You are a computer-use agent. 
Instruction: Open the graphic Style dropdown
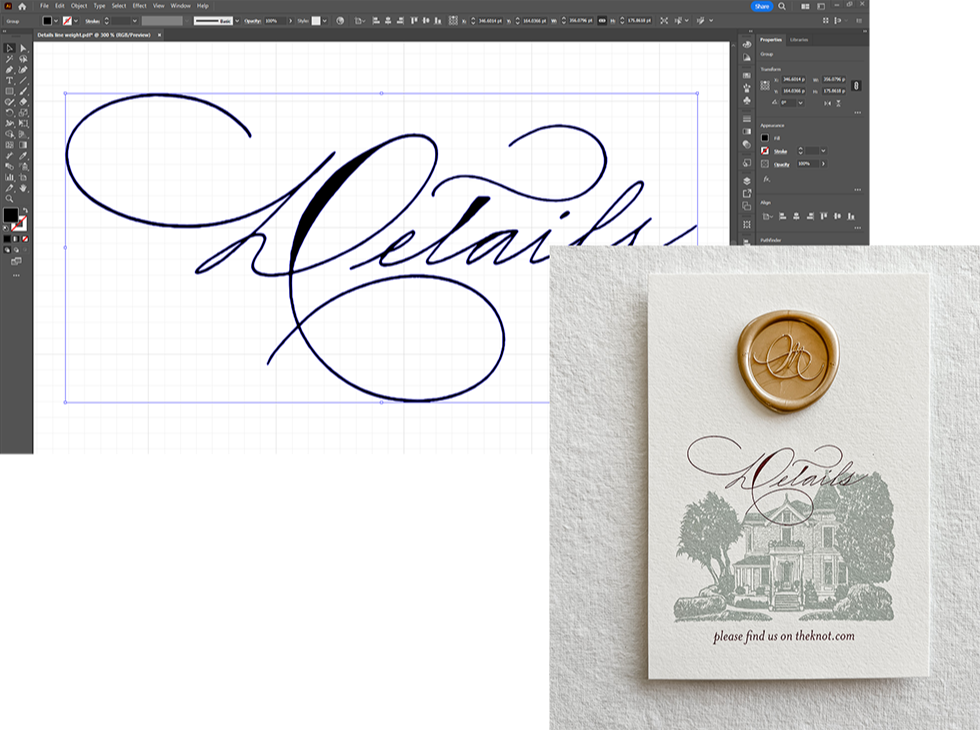(x=324, y=21)
